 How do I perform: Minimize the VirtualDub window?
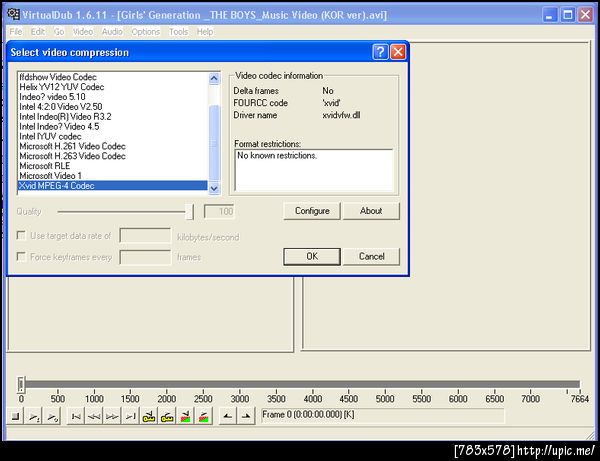click(549, 15)
